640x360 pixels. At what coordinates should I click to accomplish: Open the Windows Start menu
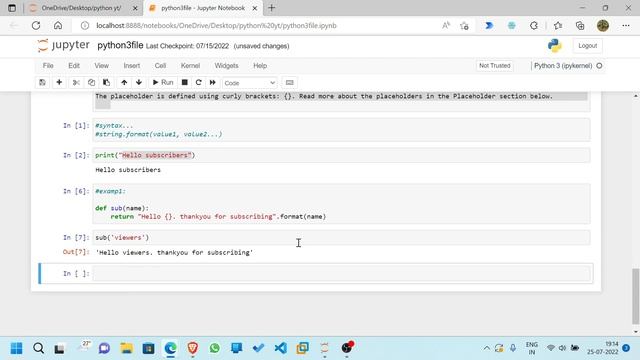click(16, 348)
